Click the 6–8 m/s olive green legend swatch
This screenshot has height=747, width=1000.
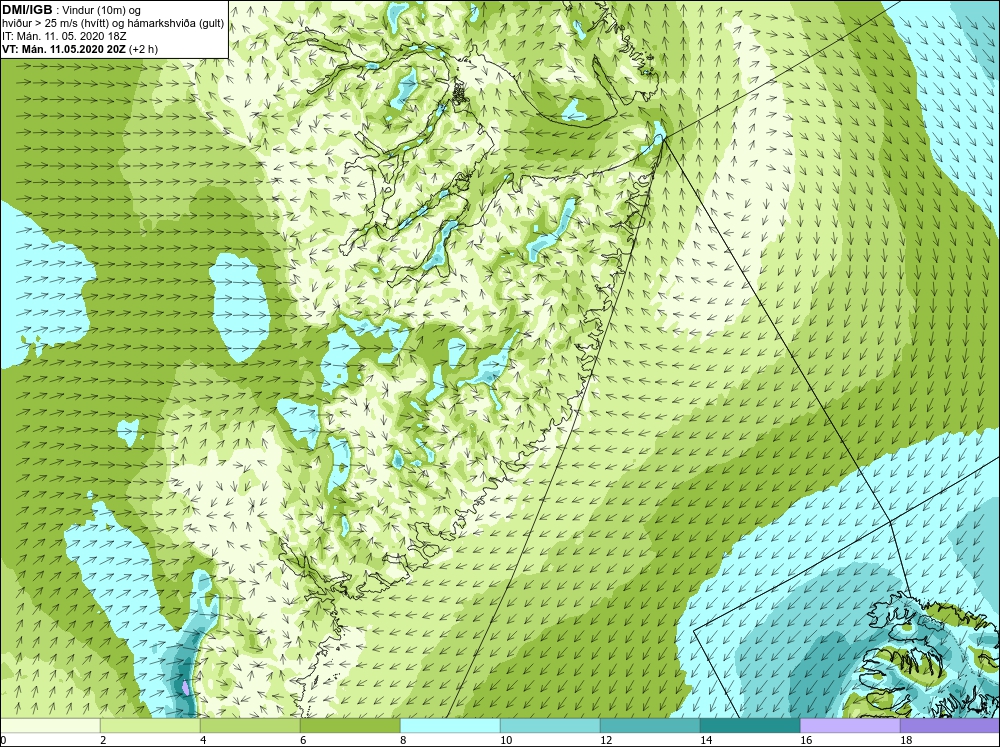coord(350,726)
